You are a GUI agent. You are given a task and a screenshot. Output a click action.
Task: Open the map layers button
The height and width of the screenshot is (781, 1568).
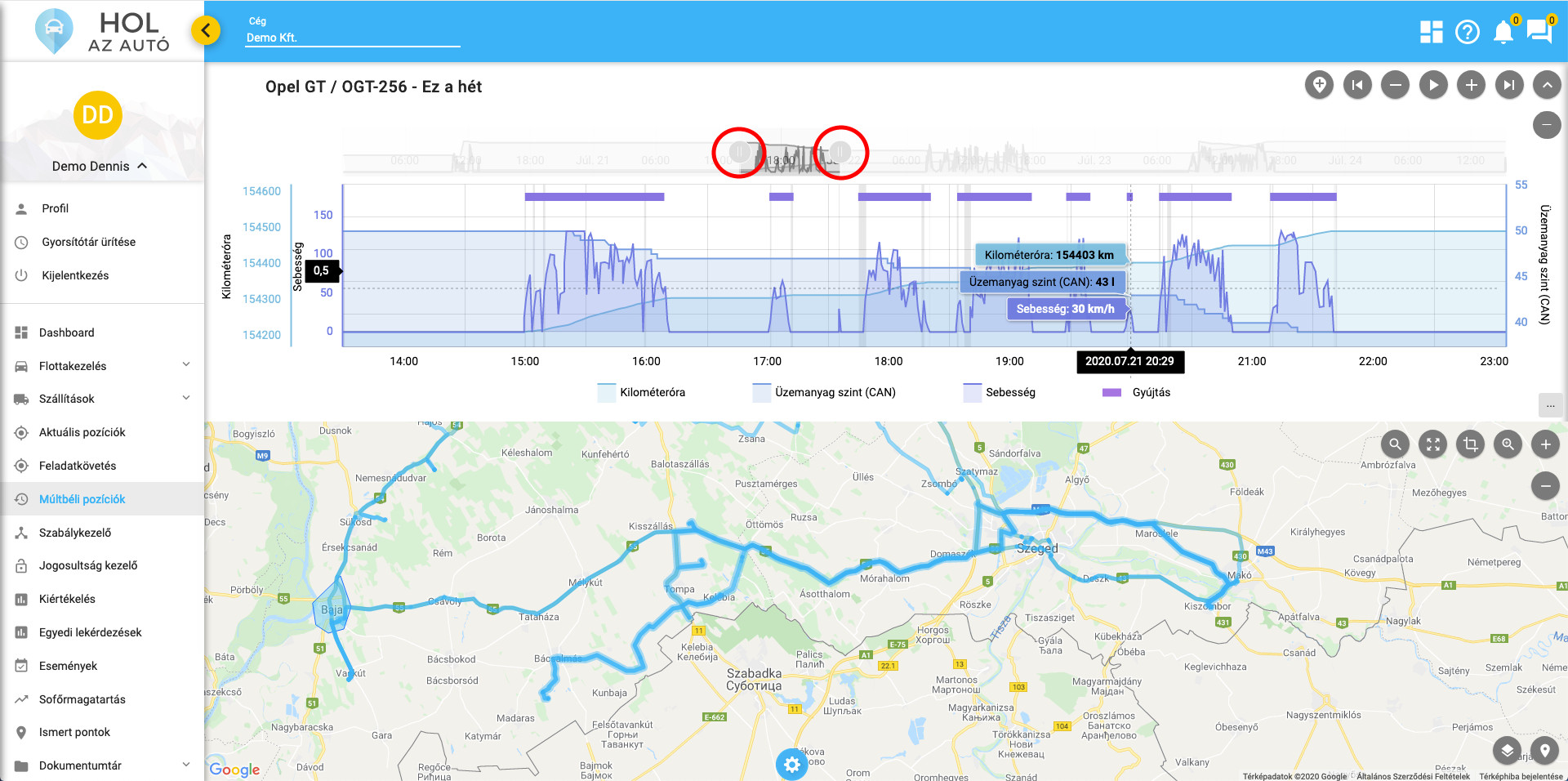tap(1507, 750)
